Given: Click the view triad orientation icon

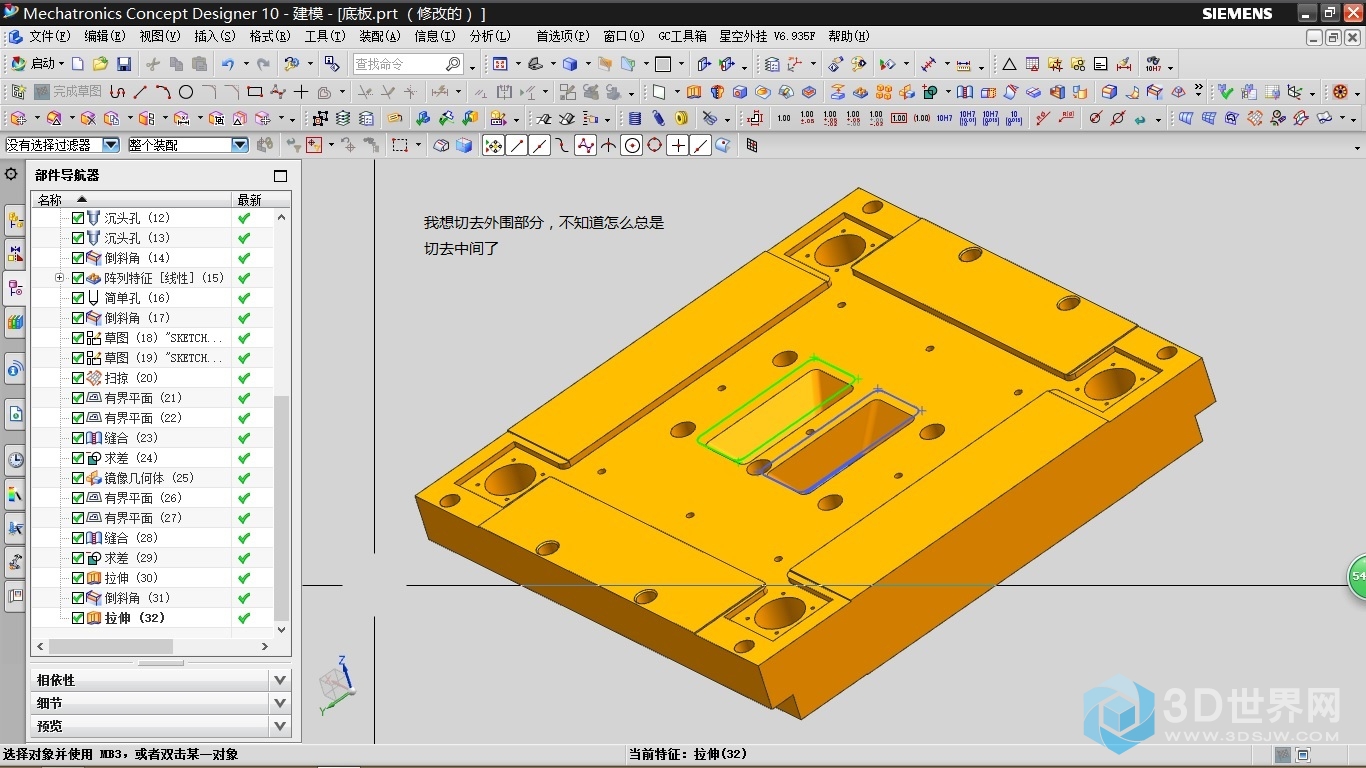Looking at the screenshot, I should point(337,685).
